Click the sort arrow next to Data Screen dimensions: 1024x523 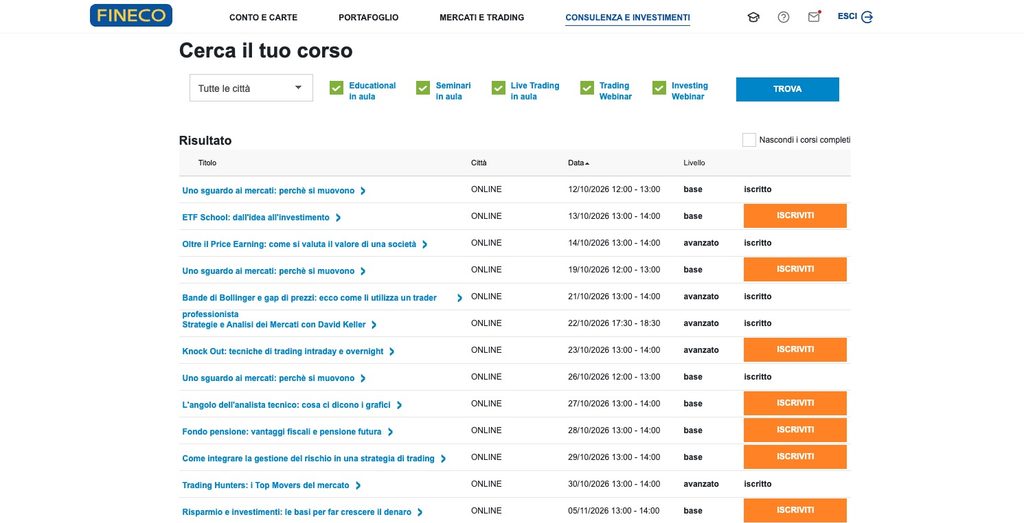[x=587, y=163]
